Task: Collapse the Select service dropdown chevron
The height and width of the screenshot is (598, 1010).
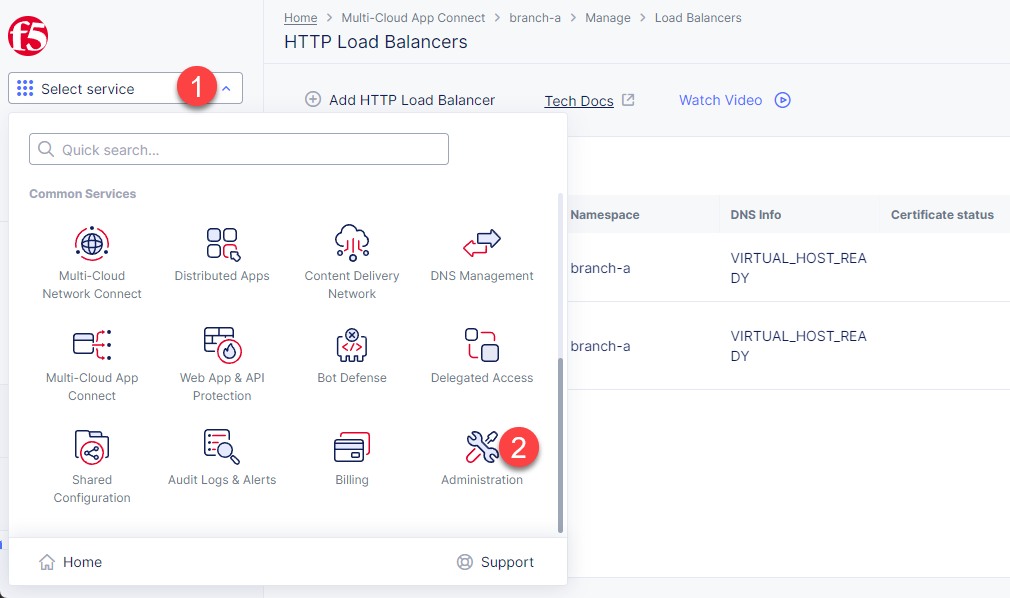Action: [x=226, y=89]
